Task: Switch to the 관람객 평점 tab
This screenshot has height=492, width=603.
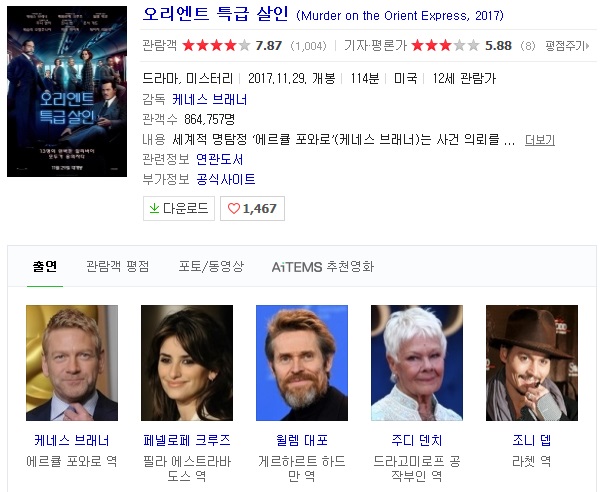Action: click(x=118, y=266)
